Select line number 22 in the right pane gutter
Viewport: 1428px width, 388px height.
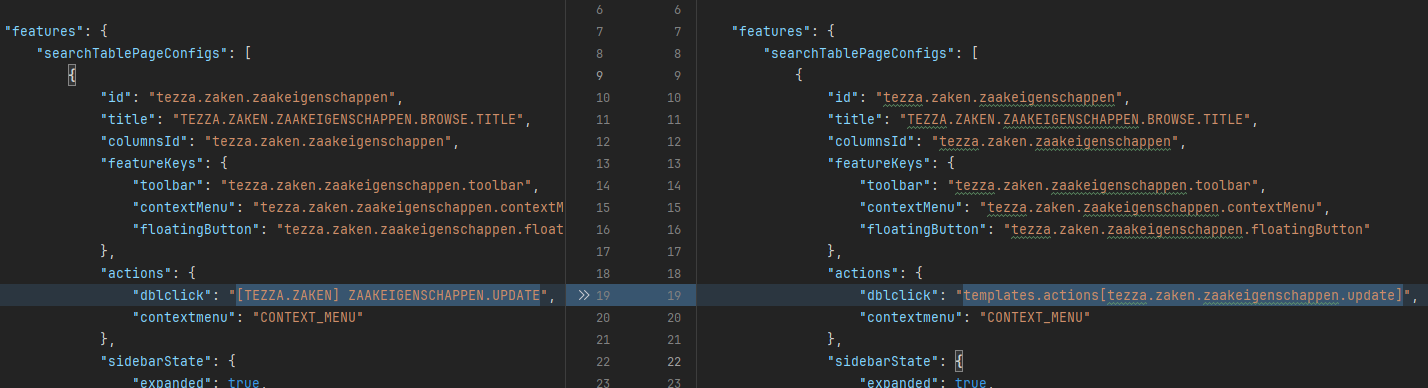click(673, 361)
